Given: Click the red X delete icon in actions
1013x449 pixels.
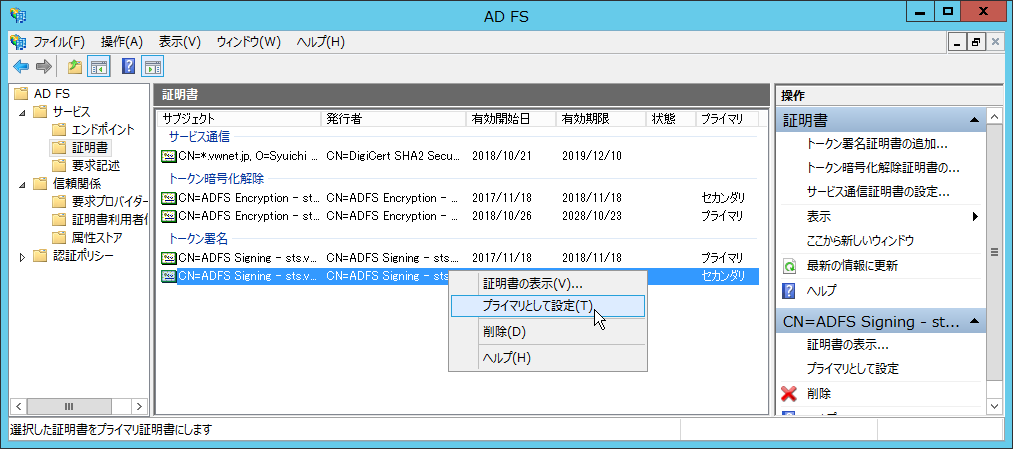Looking at the screenshot, I should pyautogui.click(x=789, y=393).
